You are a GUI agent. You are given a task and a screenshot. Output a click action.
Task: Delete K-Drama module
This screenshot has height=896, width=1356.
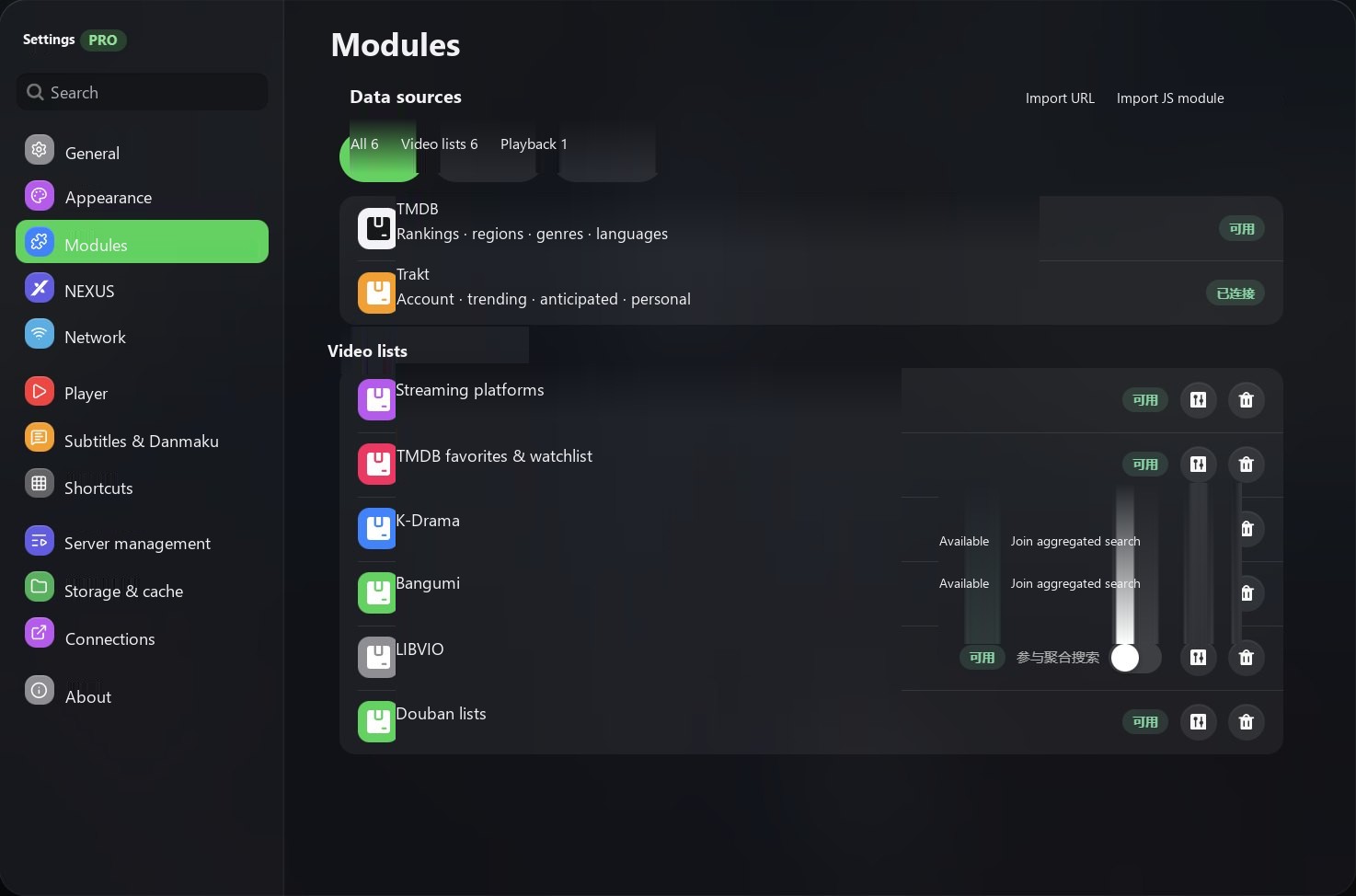click(x=1247, y=529)
